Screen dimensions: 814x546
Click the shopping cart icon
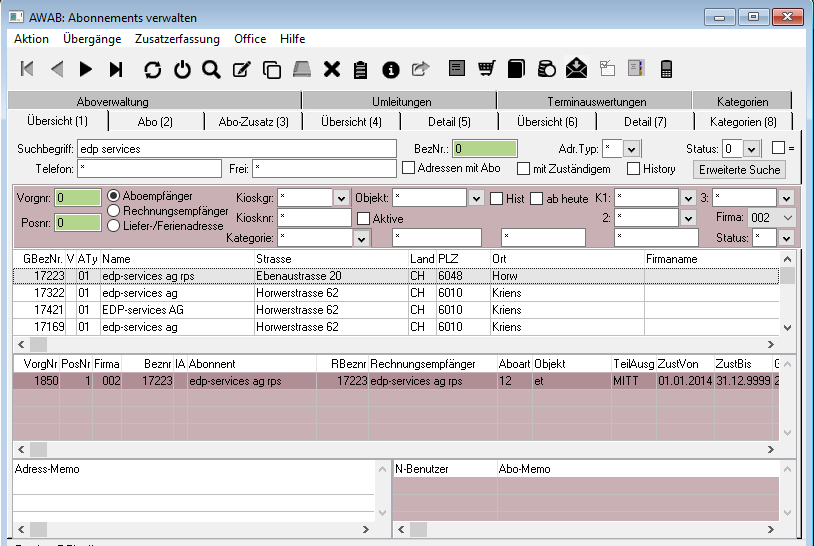pos(486,69)
